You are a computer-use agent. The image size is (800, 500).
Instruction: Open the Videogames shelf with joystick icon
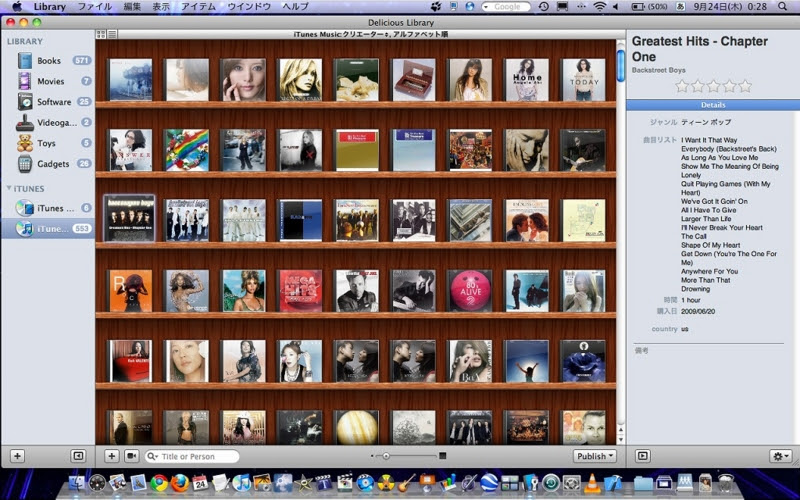click(x=47, y=122)
